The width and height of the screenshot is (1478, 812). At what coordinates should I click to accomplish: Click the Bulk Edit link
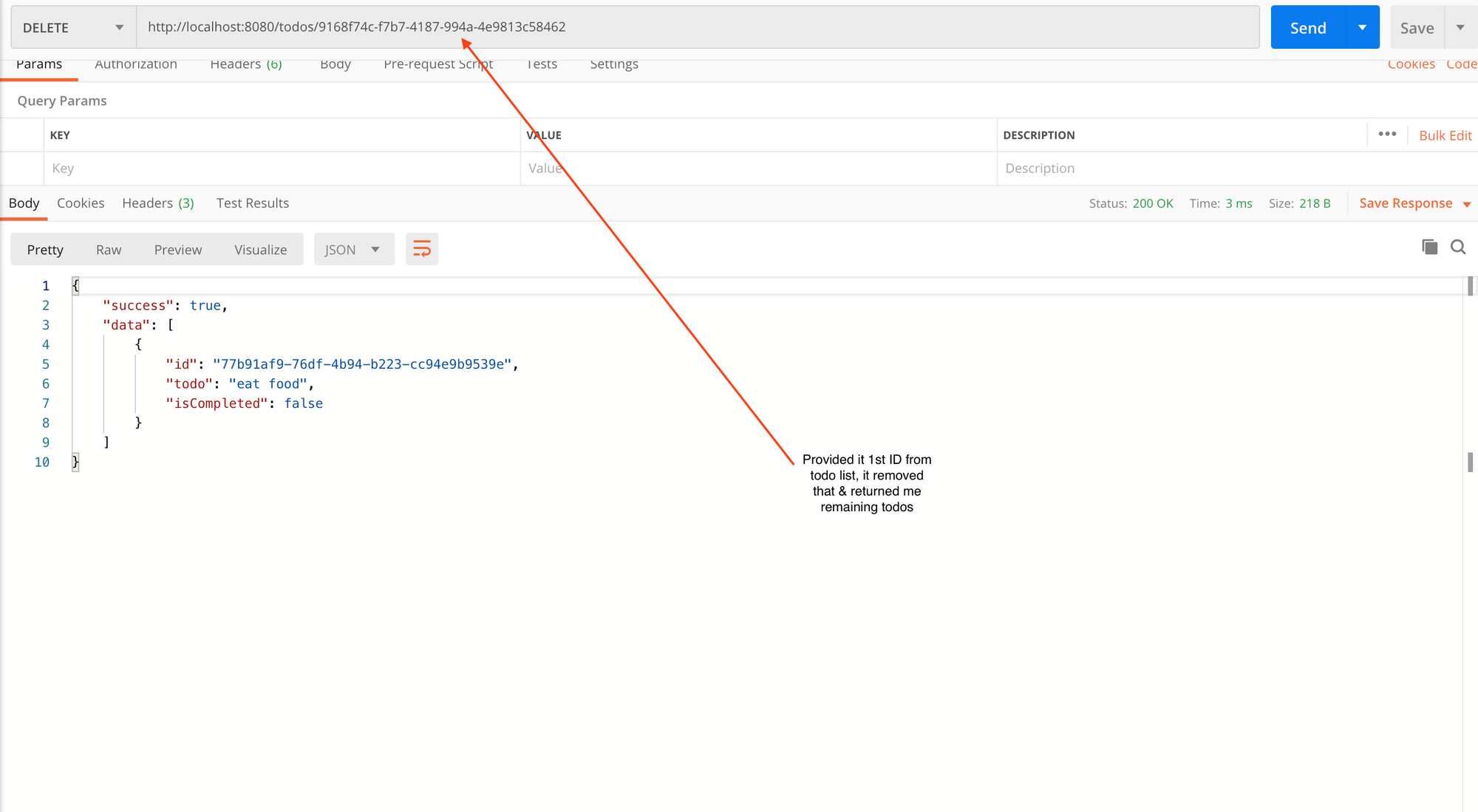1445,135
